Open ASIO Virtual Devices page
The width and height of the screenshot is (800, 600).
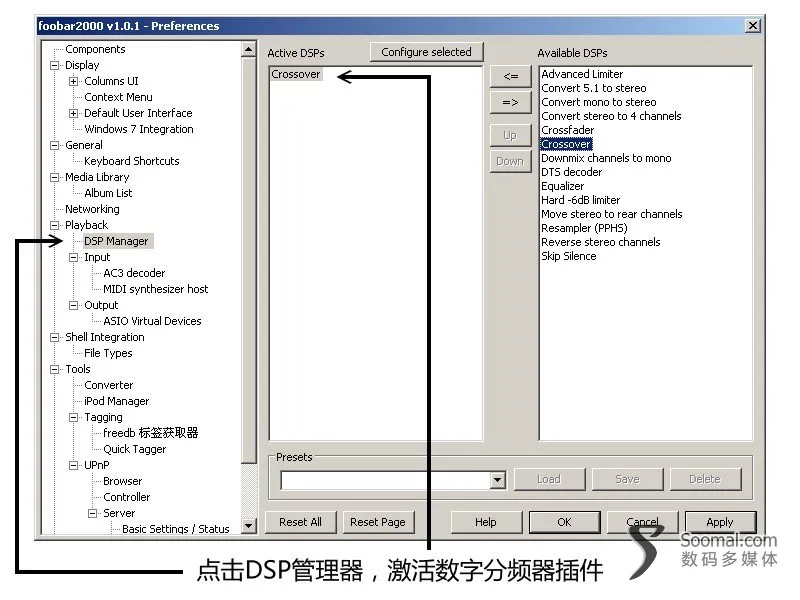[153, 321]
